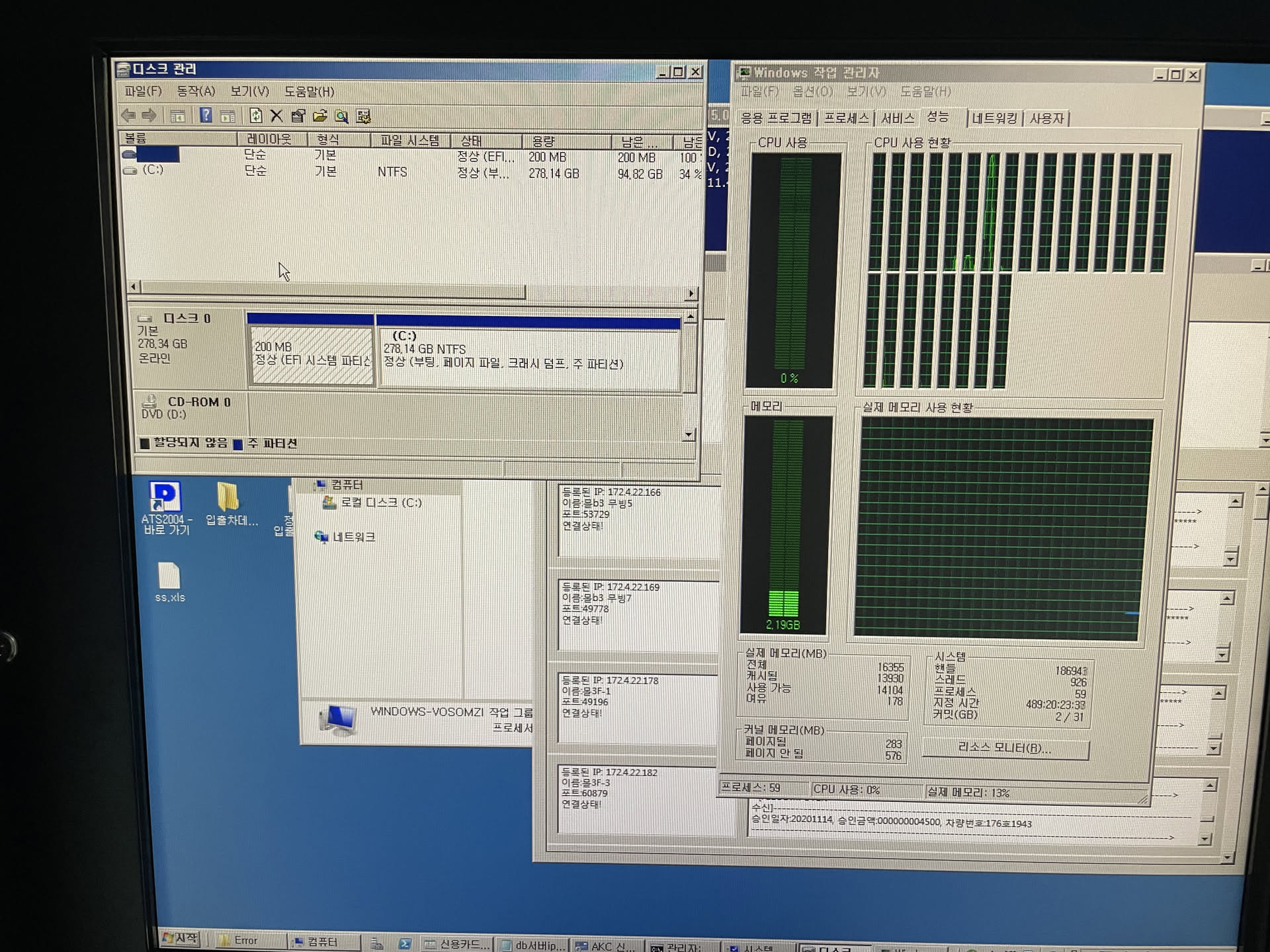Open the 보기(V) menu in Disk Management
The image size is (1270, 952).
249,91
